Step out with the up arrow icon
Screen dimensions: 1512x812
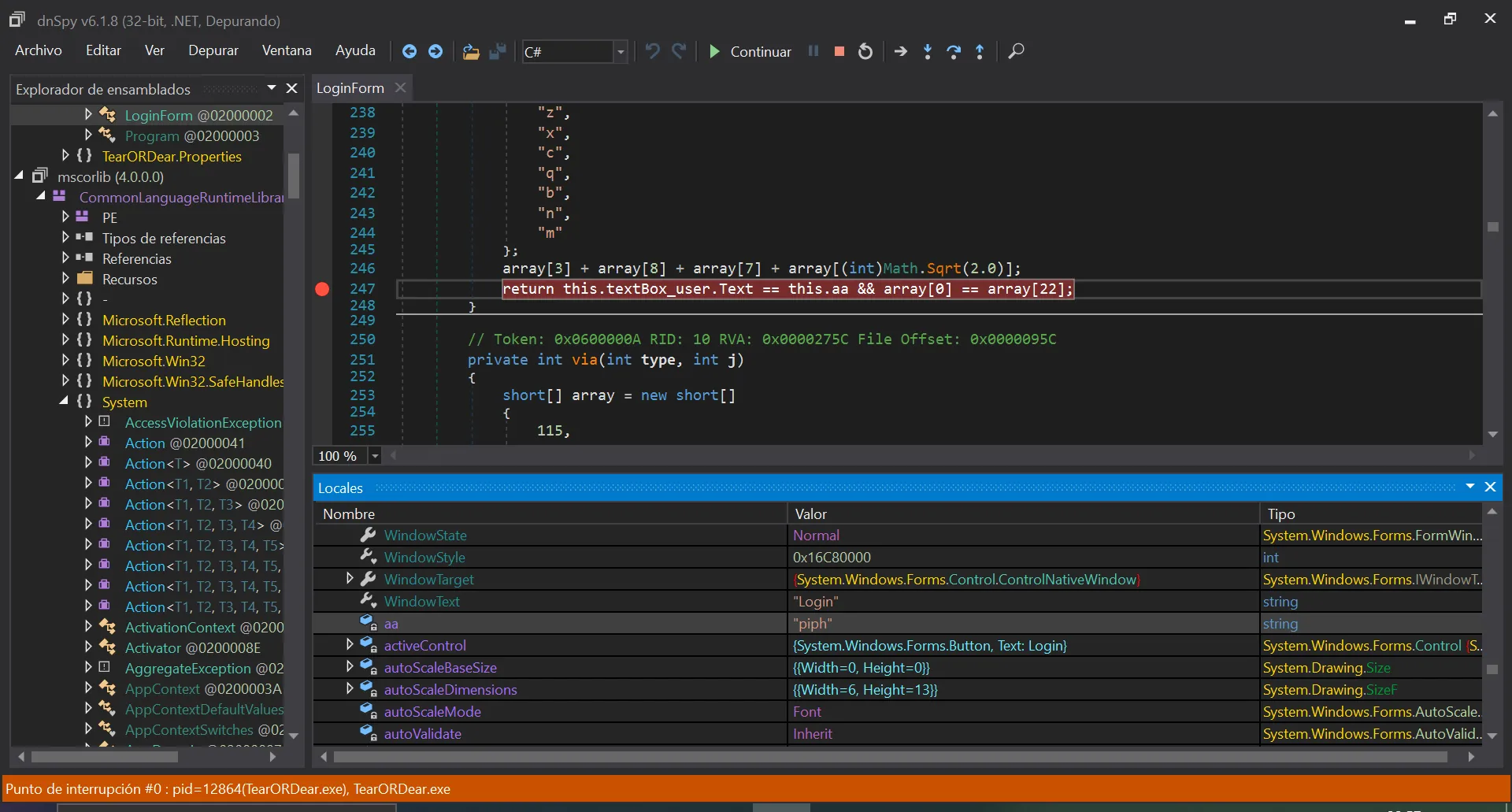(980, 51)
